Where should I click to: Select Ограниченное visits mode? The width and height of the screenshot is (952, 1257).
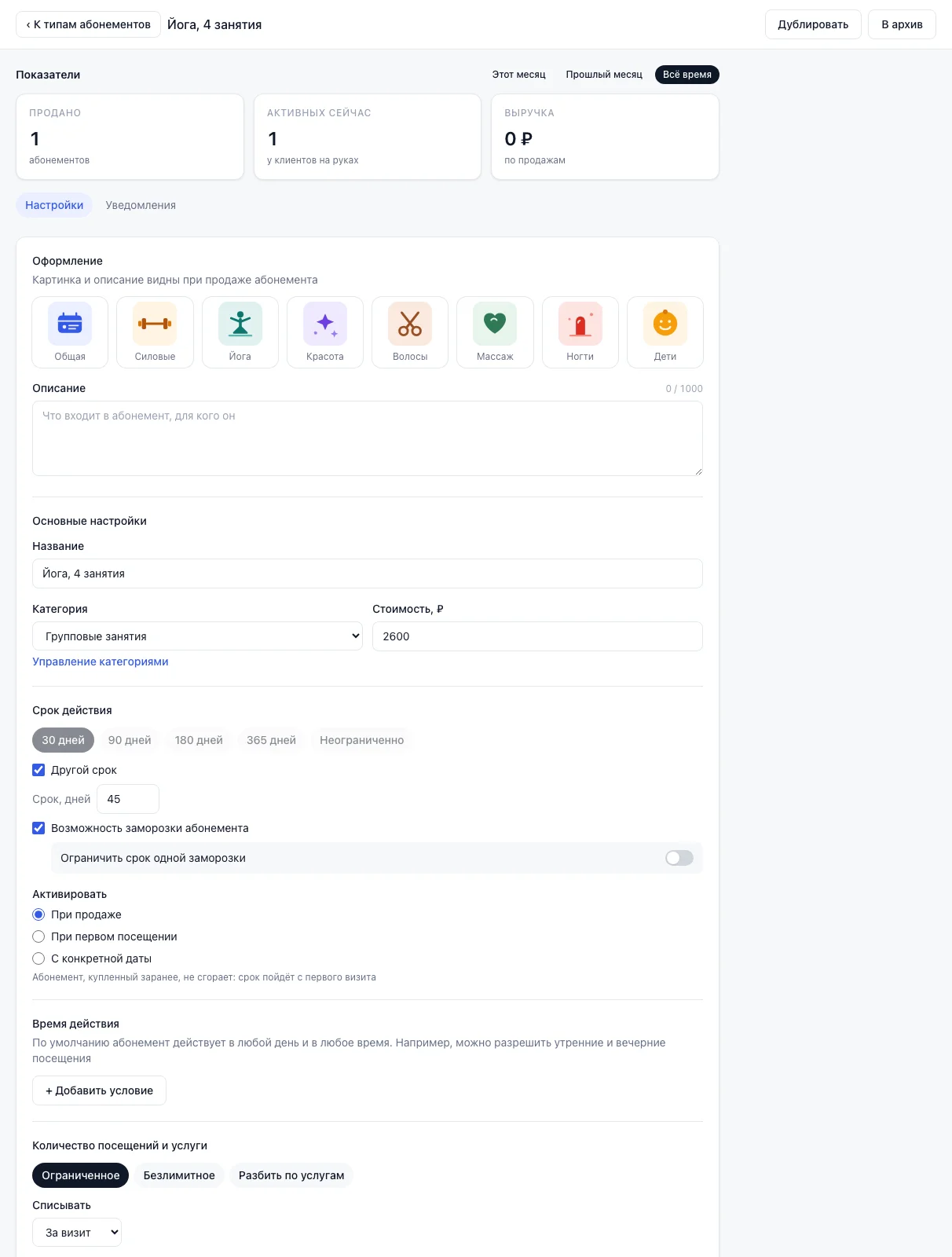point(81,1175)
